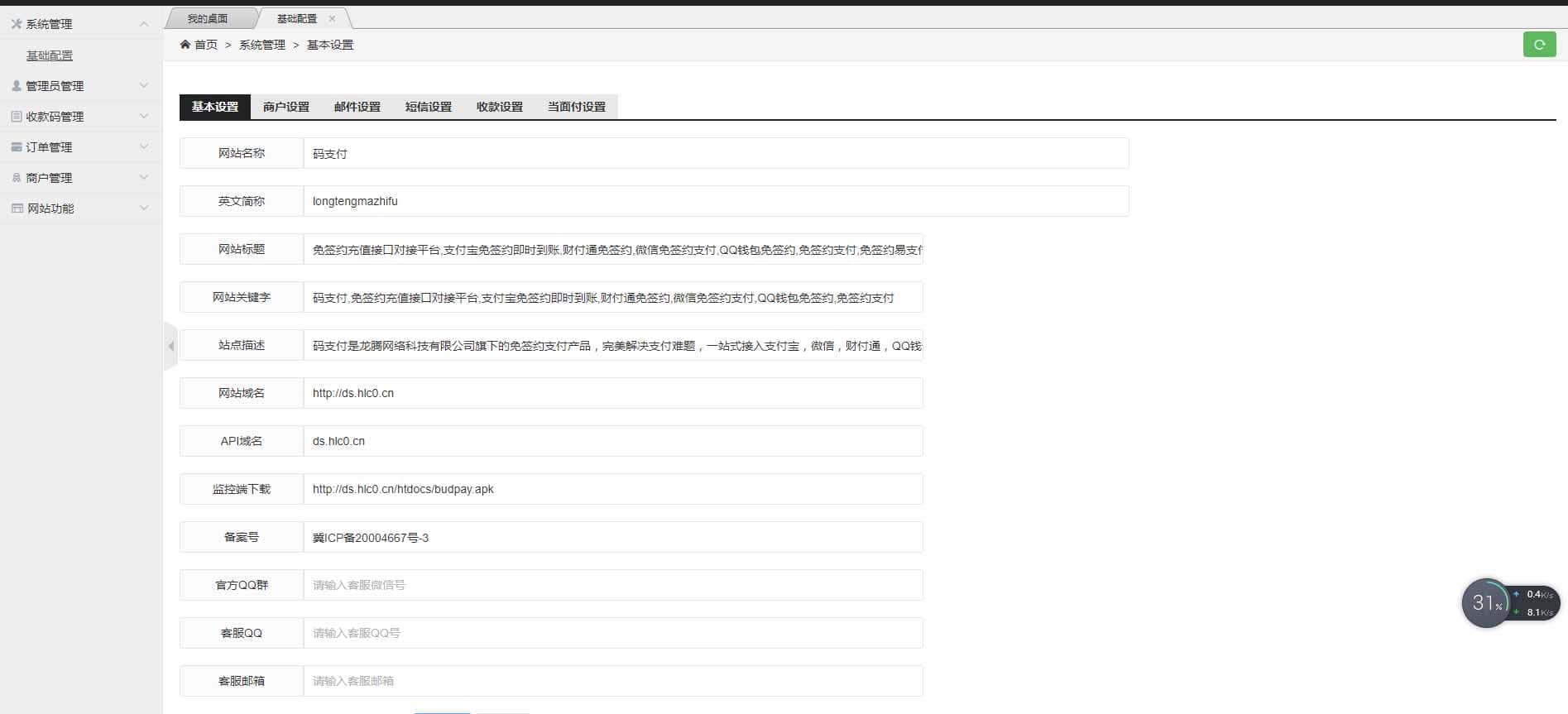Open the 我的桌面 page tab

pos(207,18)
